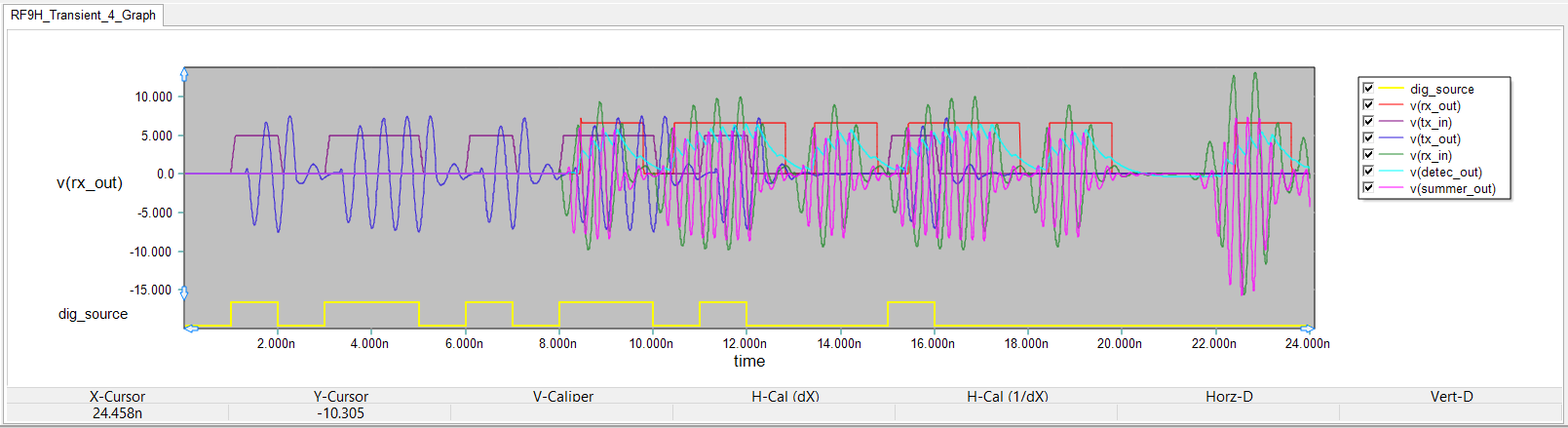Click the dig_source axis label
The width and height of the screenshot is (1568, 428).
93,314
